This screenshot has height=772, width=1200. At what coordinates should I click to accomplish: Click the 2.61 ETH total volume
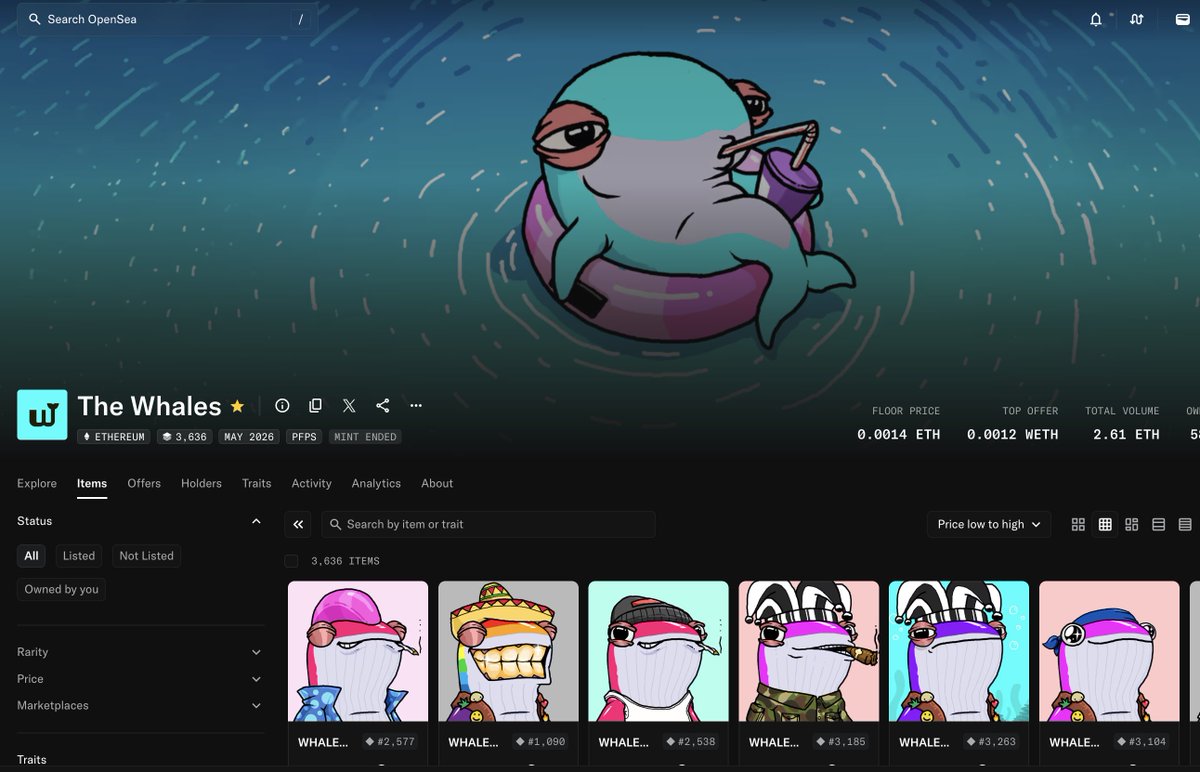click(x=1126, y=434)
